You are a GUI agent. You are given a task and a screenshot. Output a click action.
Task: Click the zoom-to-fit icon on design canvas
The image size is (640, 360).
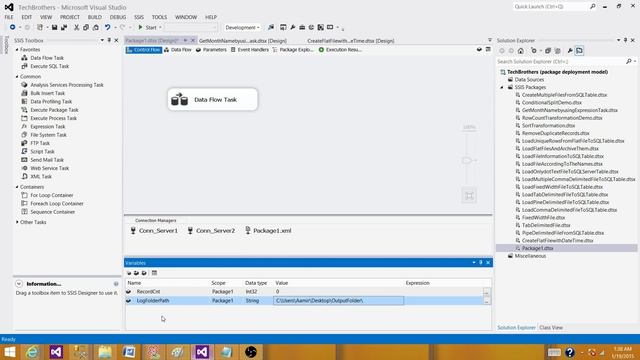469,196
